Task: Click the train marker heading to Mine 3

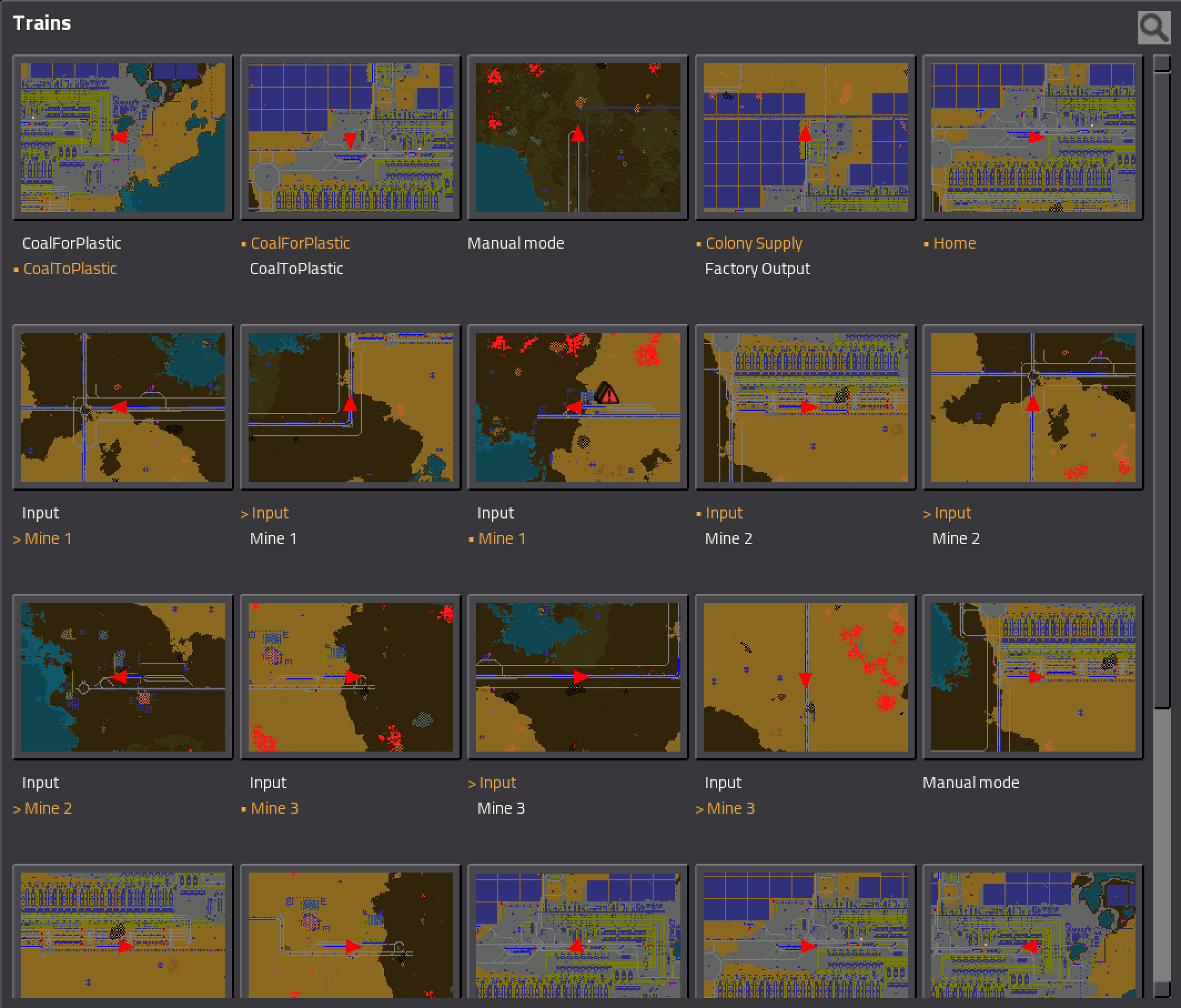Action: coord(805,678)
